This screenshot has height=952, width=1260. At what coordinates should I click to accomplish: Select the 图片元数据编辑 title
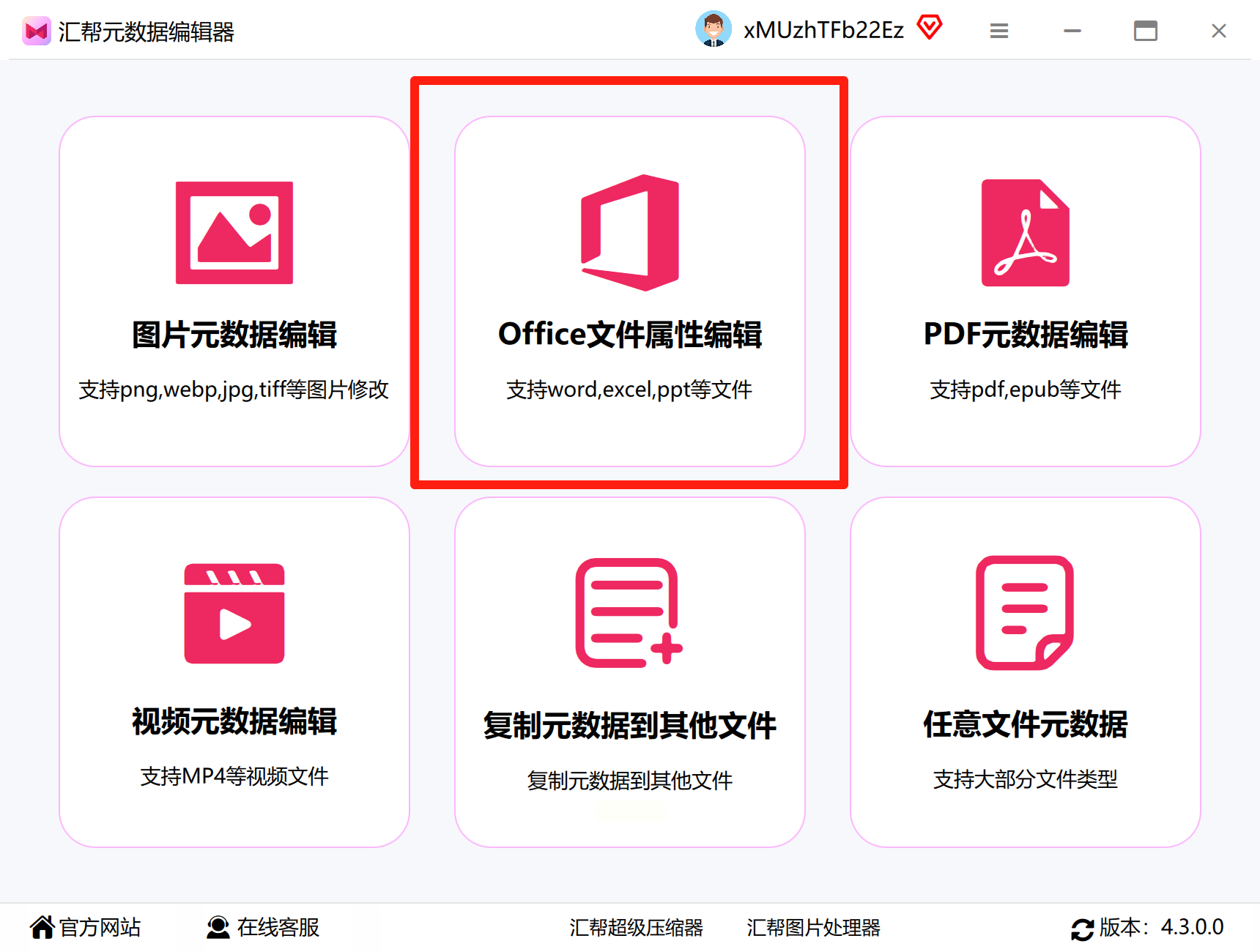234,335
